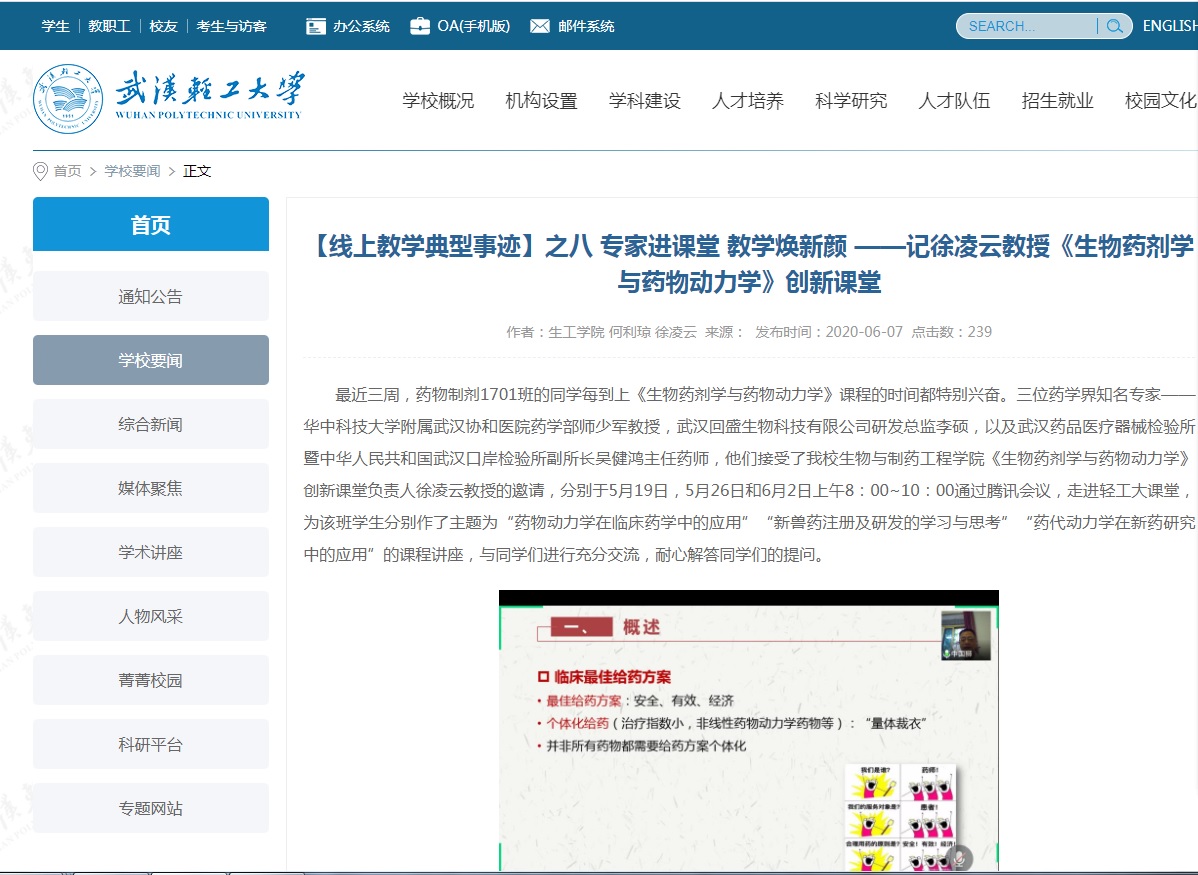Click the OA mobile briefcase icon
Screen dimensions: 1198x875
click(x=420, y=26)
